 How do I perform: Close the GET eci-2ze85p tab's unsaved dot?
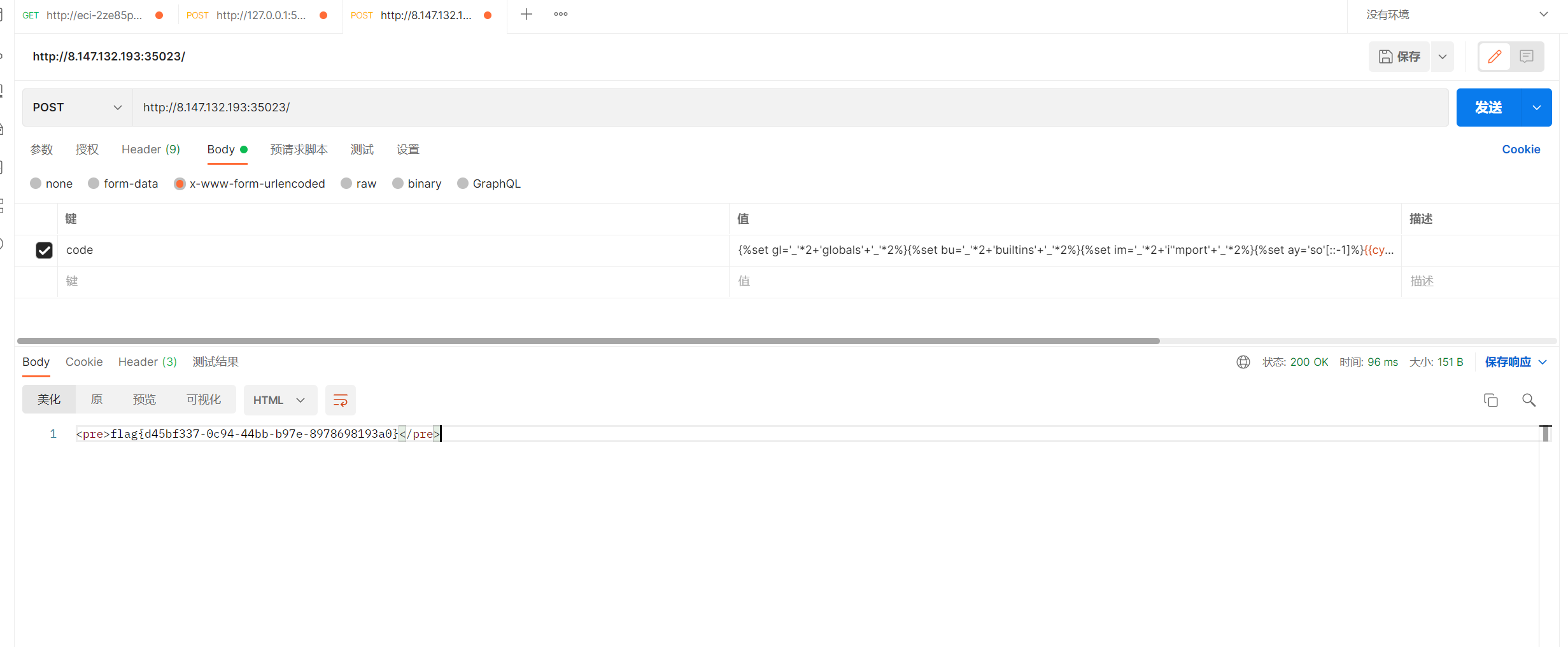click(159, 15)
